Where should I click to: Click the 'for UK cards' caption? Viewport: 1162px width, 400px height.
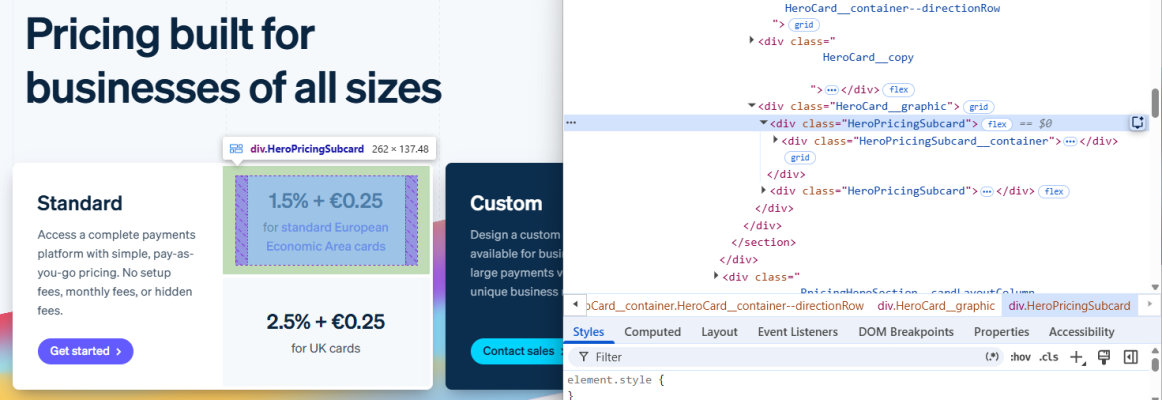click(x=326, y=348)
